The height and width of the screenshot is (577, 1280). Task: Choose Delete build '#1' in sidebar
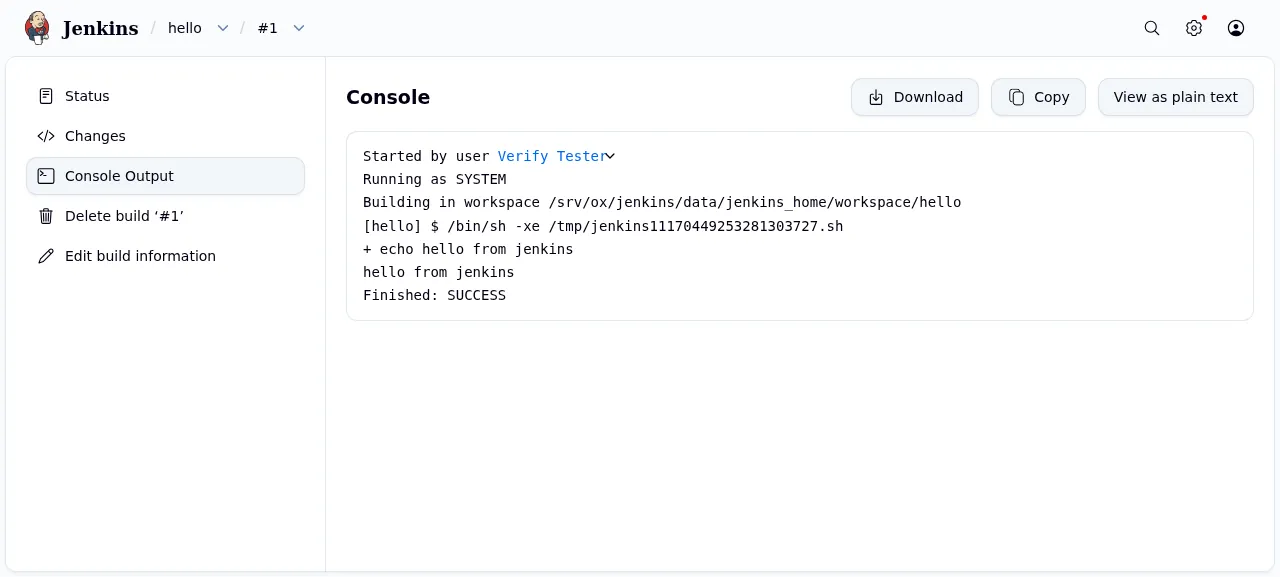(x=166, y=216)
